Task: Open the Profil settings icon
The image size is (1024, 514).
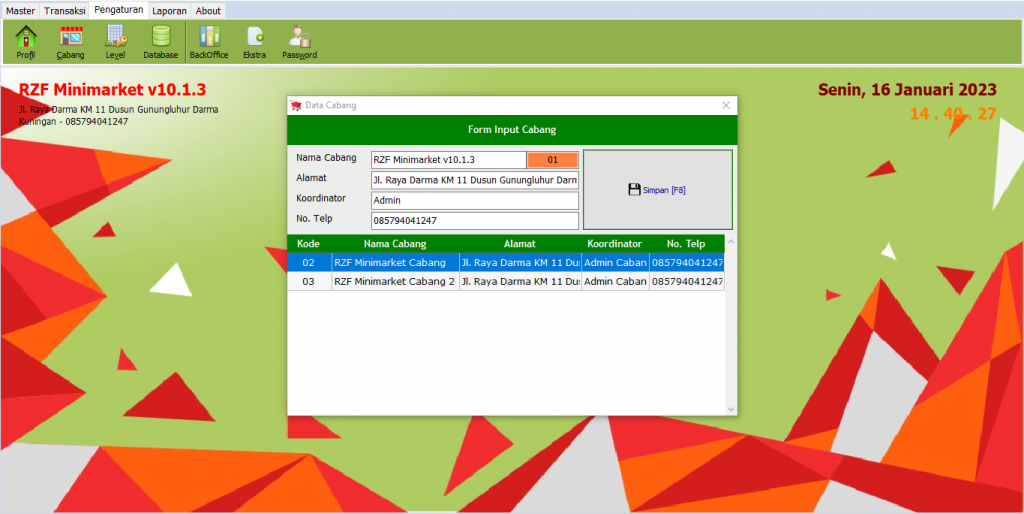Action: coord(25,42)
